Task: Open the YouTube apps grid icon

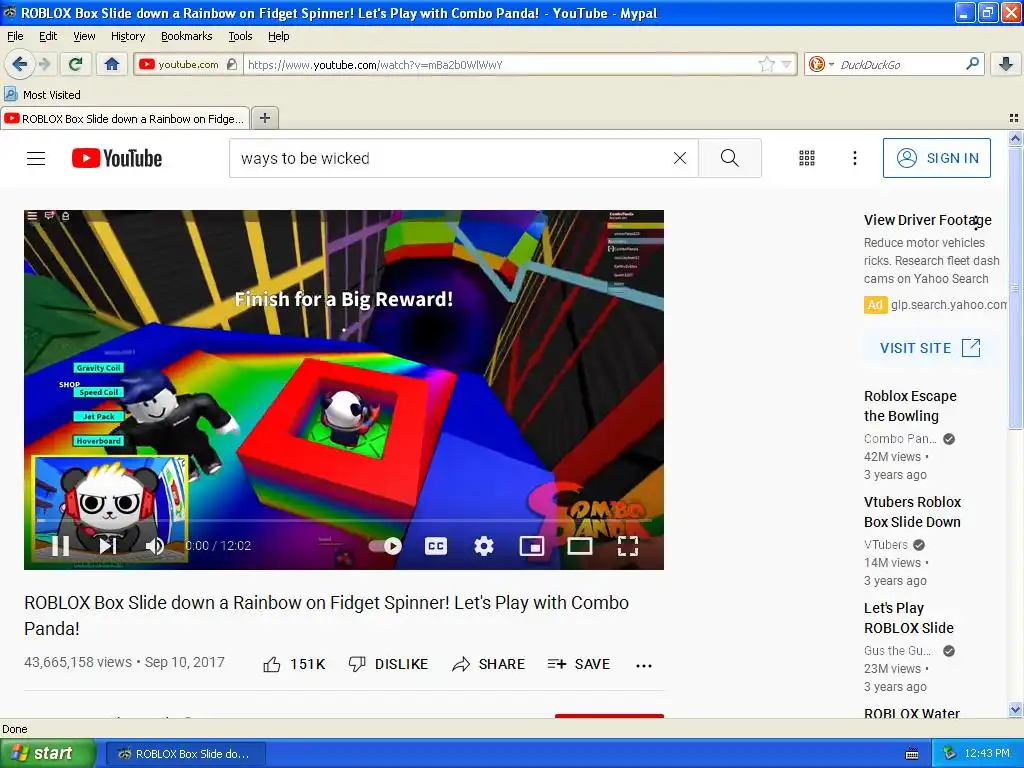Action: 807,158
